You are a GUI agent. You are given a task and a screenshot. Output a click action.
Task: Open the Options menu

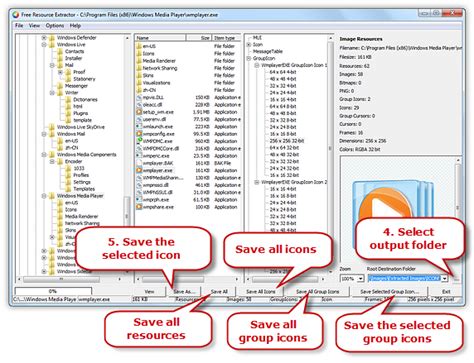tap(55, 26)
